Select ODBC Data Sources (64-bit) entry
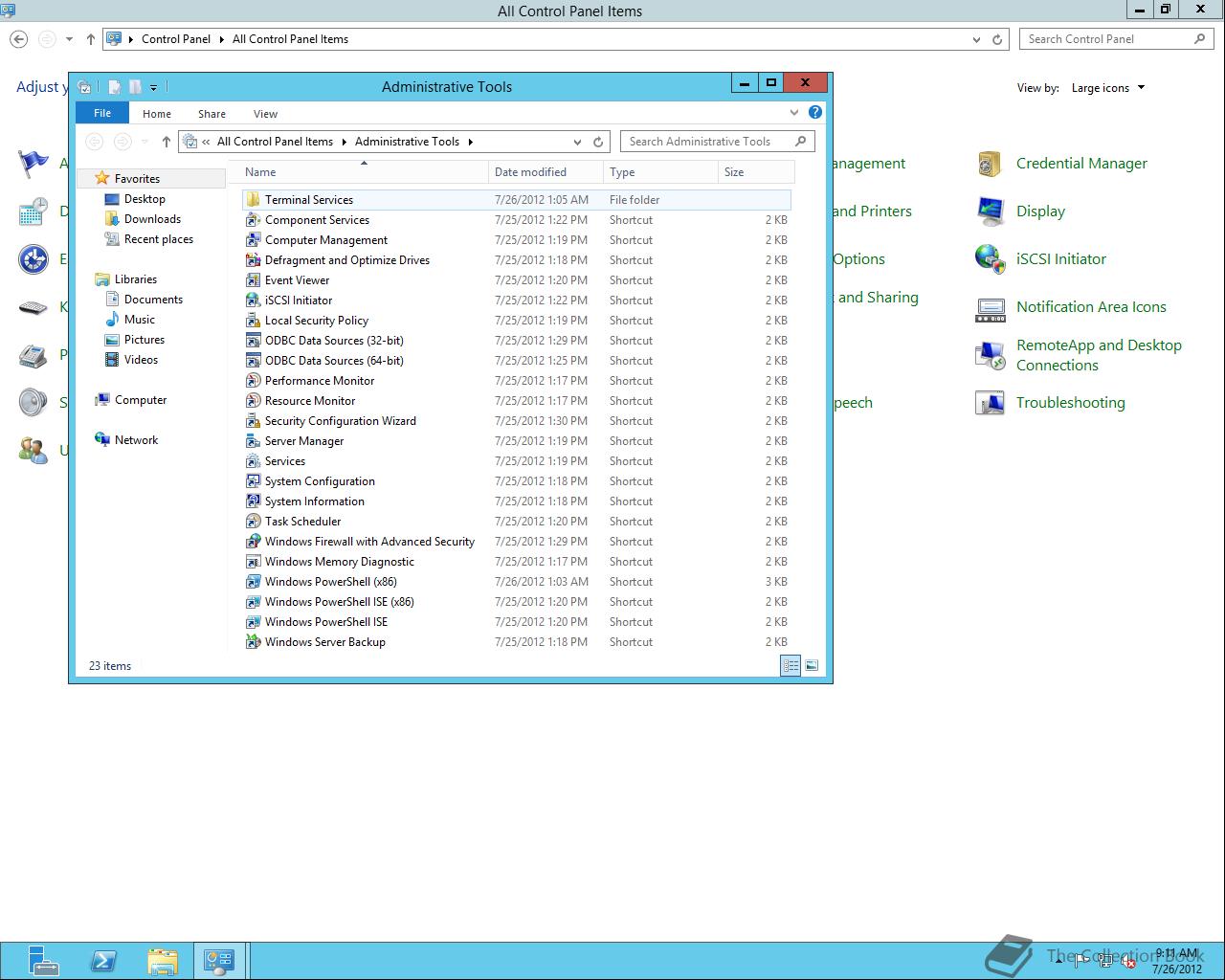Screen dimensions: 1225x980 tap(517, 361)
